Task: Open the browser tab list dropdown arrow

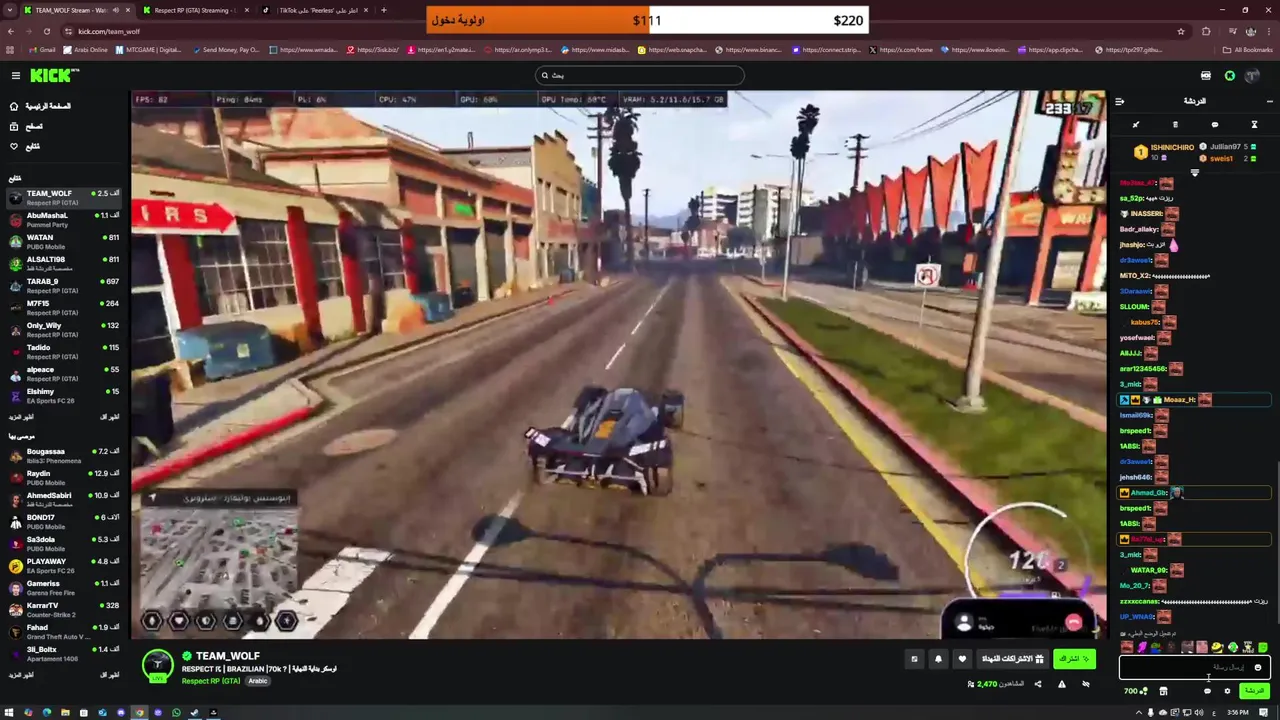Action: click(x=10, y=10)
